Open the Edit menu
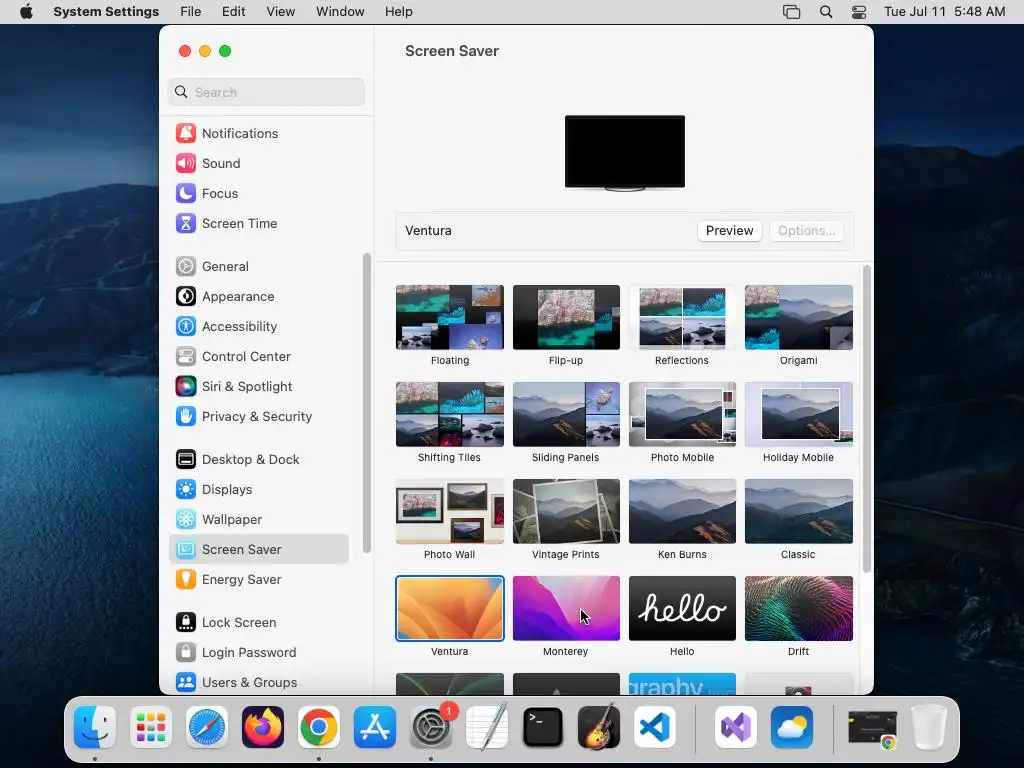 point(233,12)
